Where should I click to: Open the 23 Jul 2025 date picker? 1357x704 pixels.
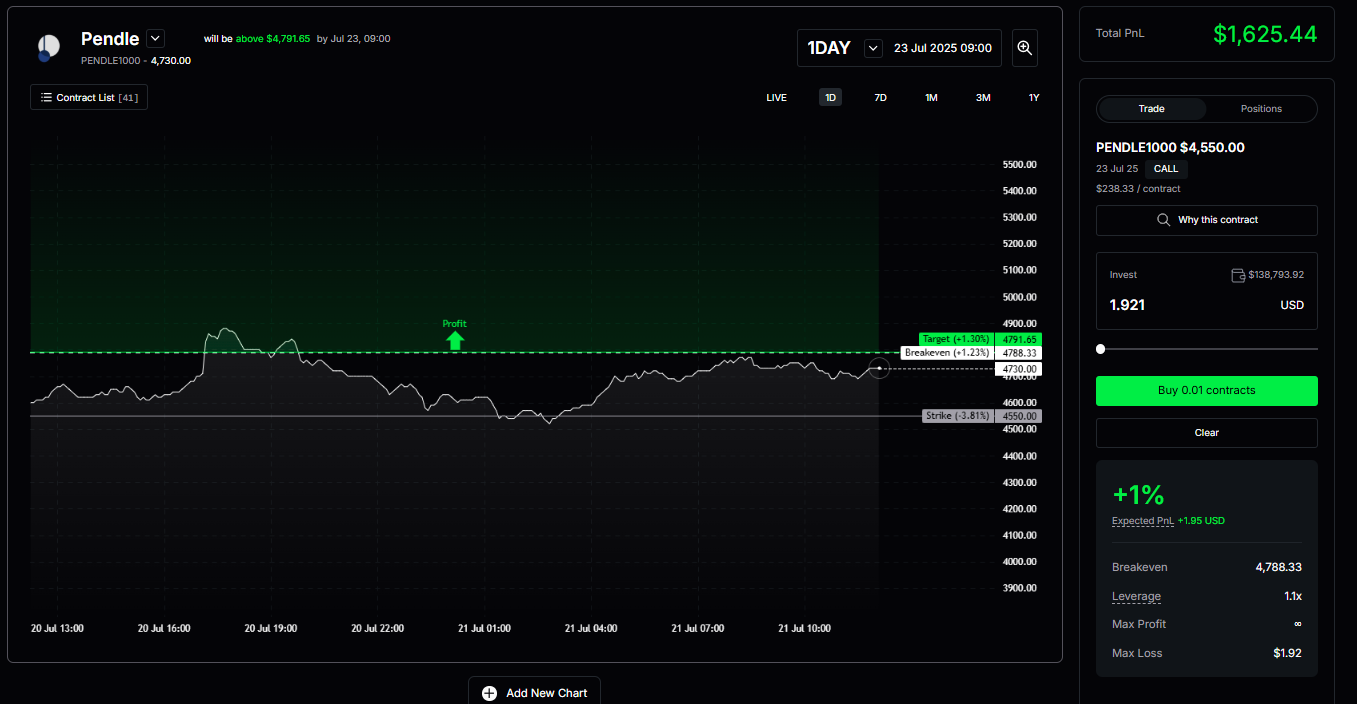pos(941,47)
